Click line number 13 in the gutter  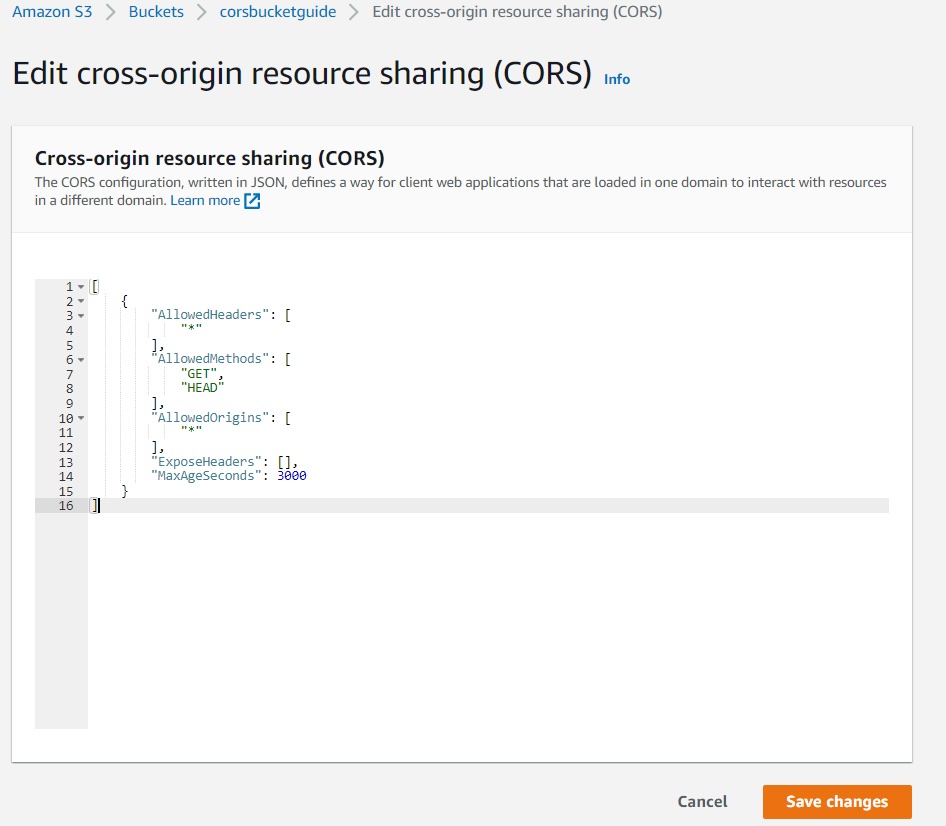click(66, 462)
